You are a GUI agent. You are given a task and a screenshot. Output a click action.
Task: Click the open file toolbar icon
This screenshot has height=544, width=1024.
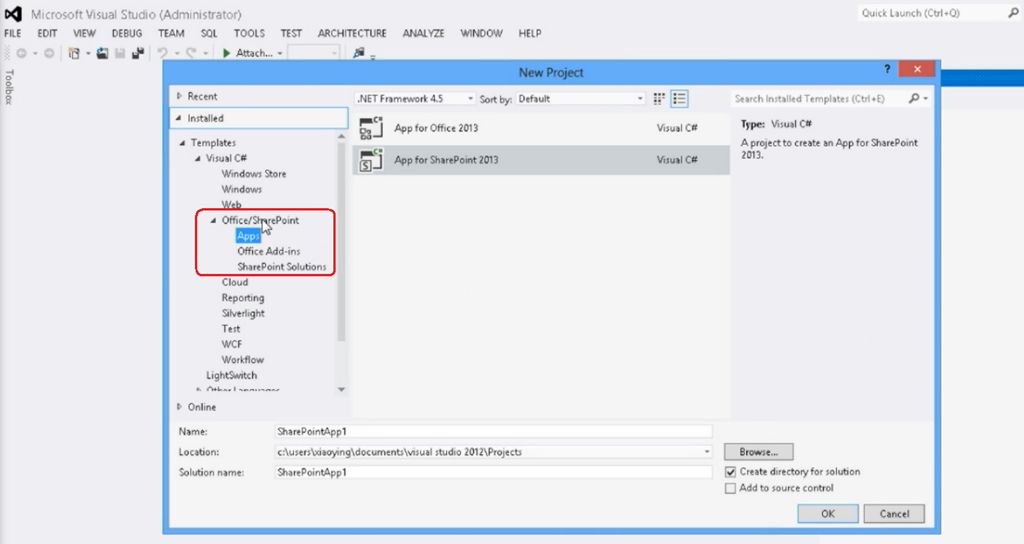click(103, 54)
